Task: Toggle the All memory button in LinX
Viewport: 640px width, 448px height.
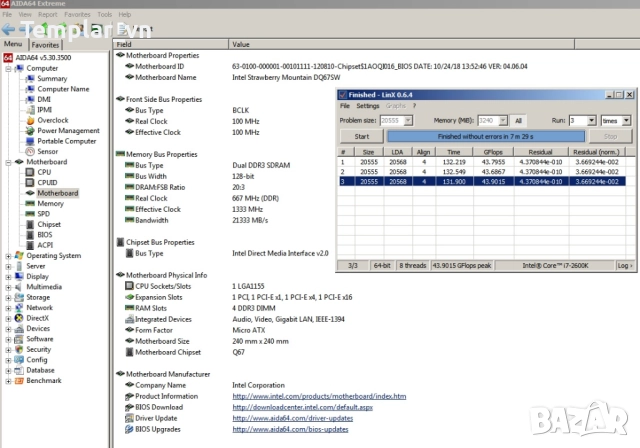Action: tap(518, 120)
